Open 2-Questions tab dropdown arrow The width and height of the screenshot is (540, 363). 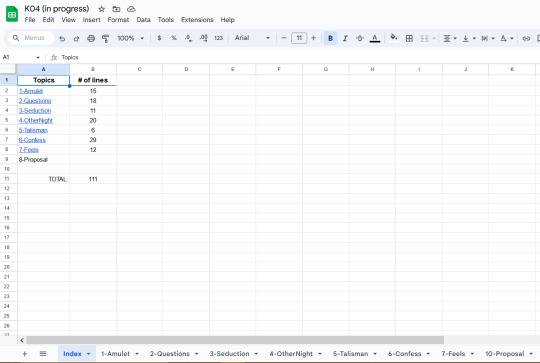click(196, 354)
